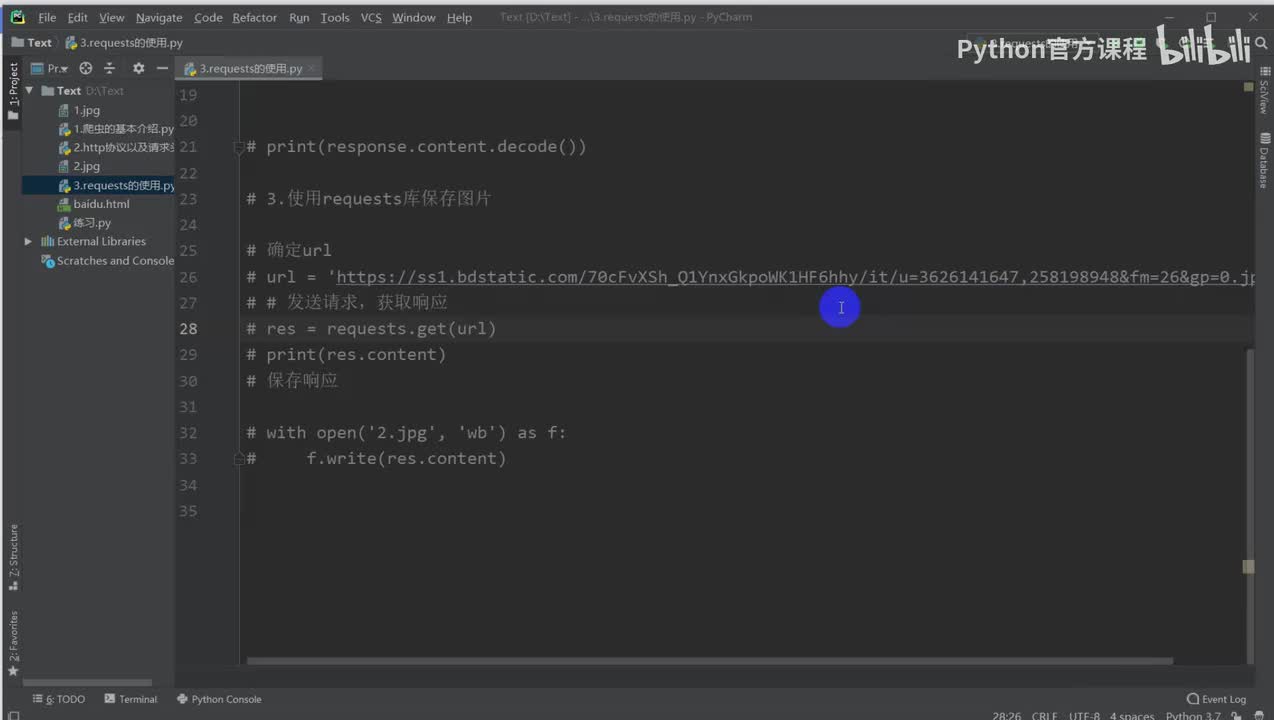Open Project panel settings gear

click(x=138, y=68)
